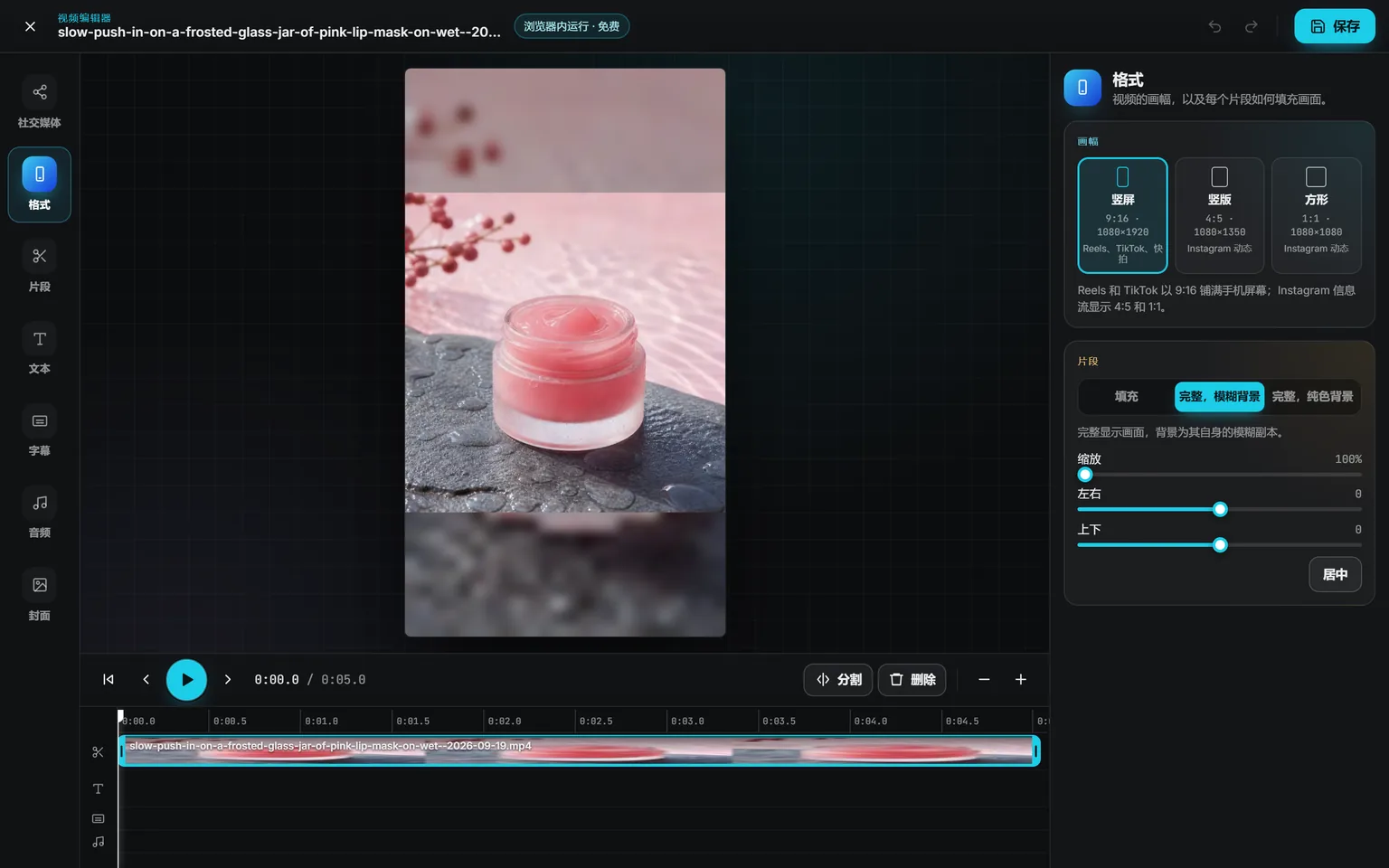
Task: Switch clip fit to 完整，纯色背景
Action: coord(1312,397)
